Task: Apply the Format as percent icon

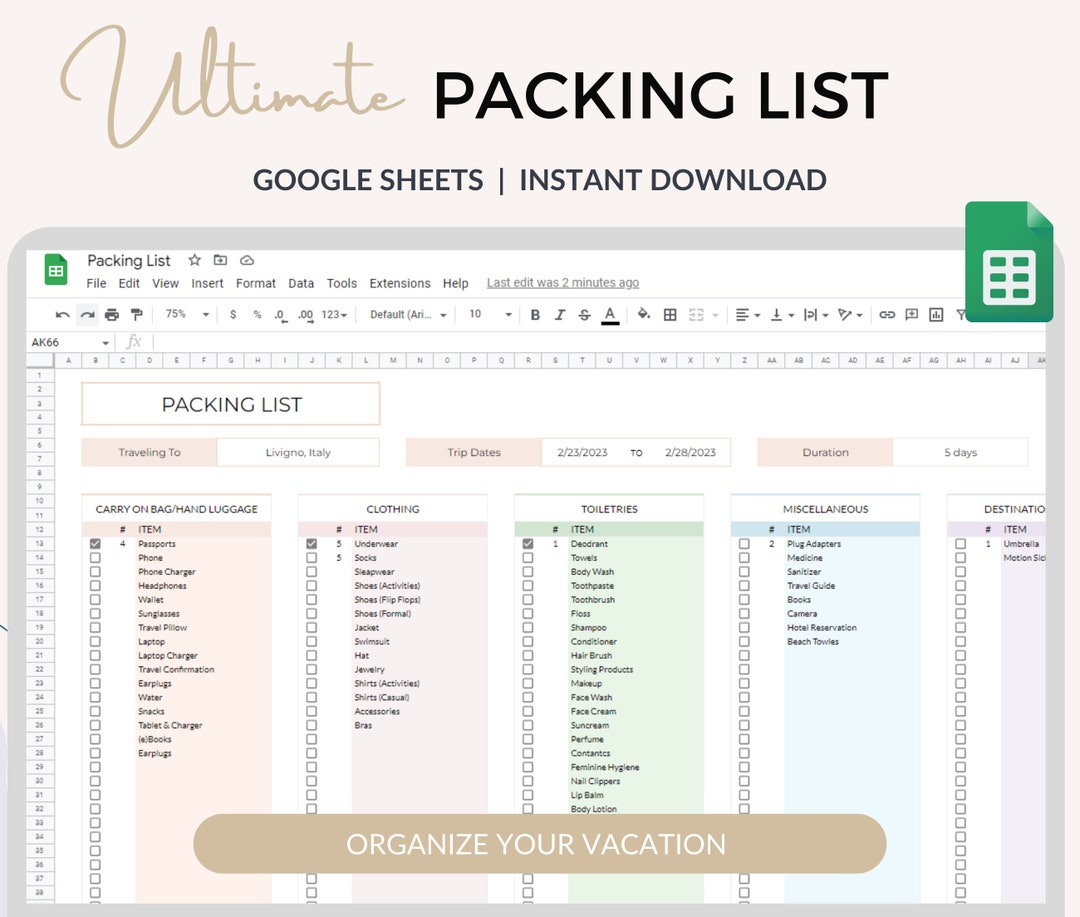Action: tap(258, 315)
